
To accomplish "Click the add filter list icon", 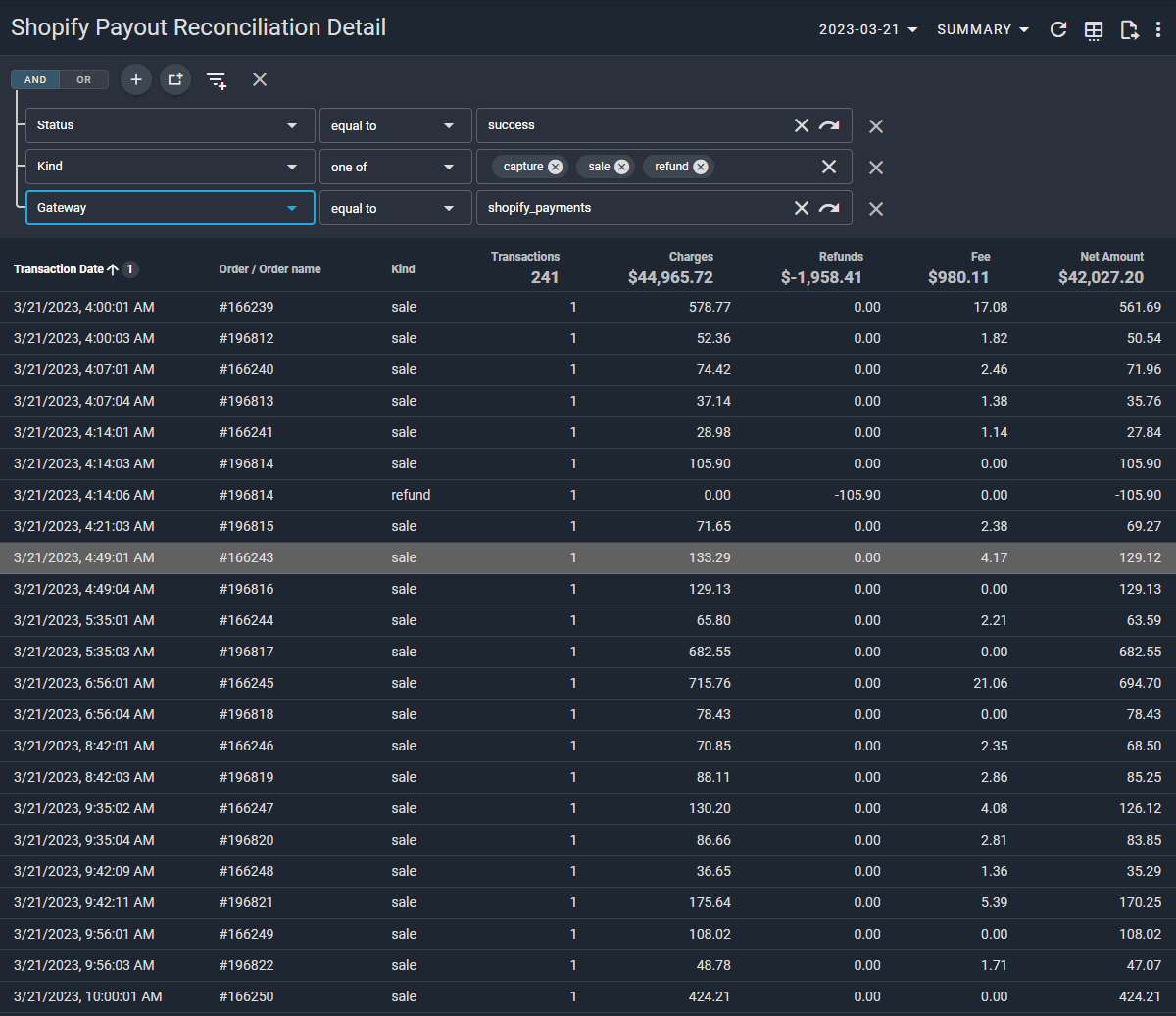I will (217, 80).
